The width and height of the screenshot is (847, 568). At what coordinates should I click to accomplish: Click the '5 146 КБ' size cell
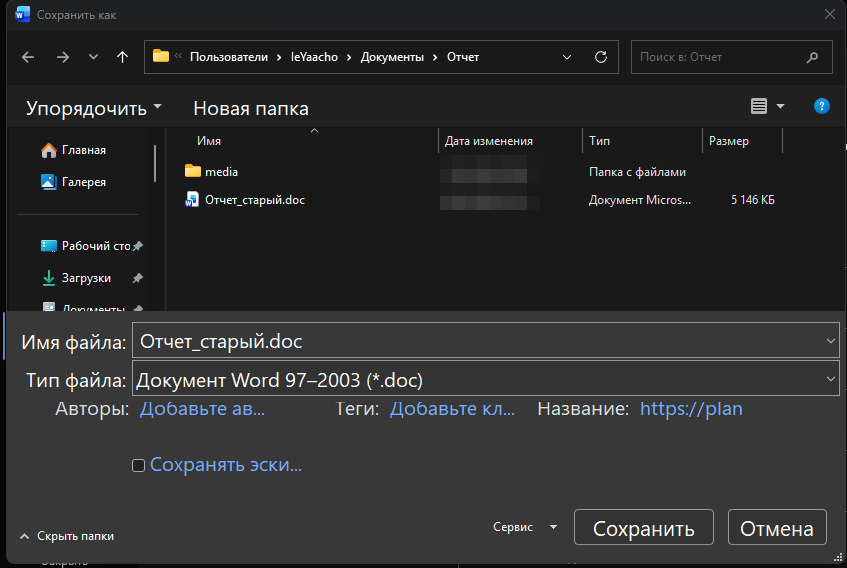[x=753, y=200]
